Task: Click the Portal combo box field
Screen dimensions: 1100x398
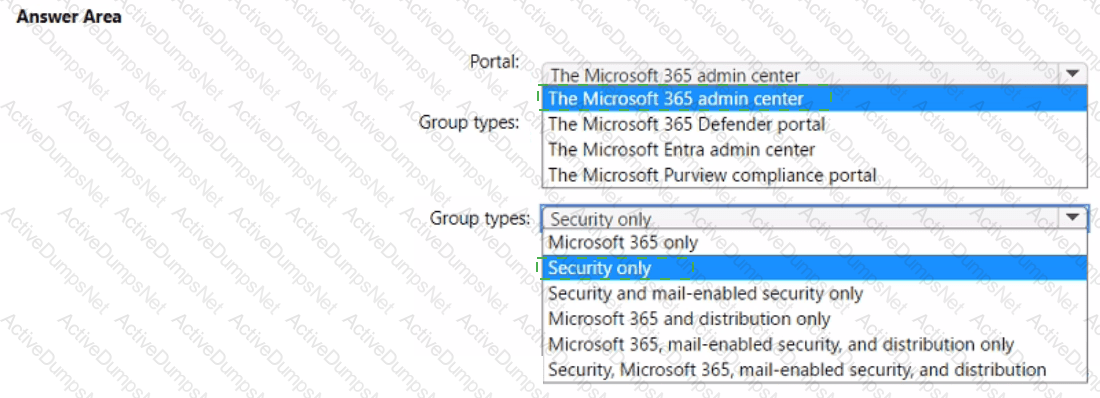Action: [814, 74]
